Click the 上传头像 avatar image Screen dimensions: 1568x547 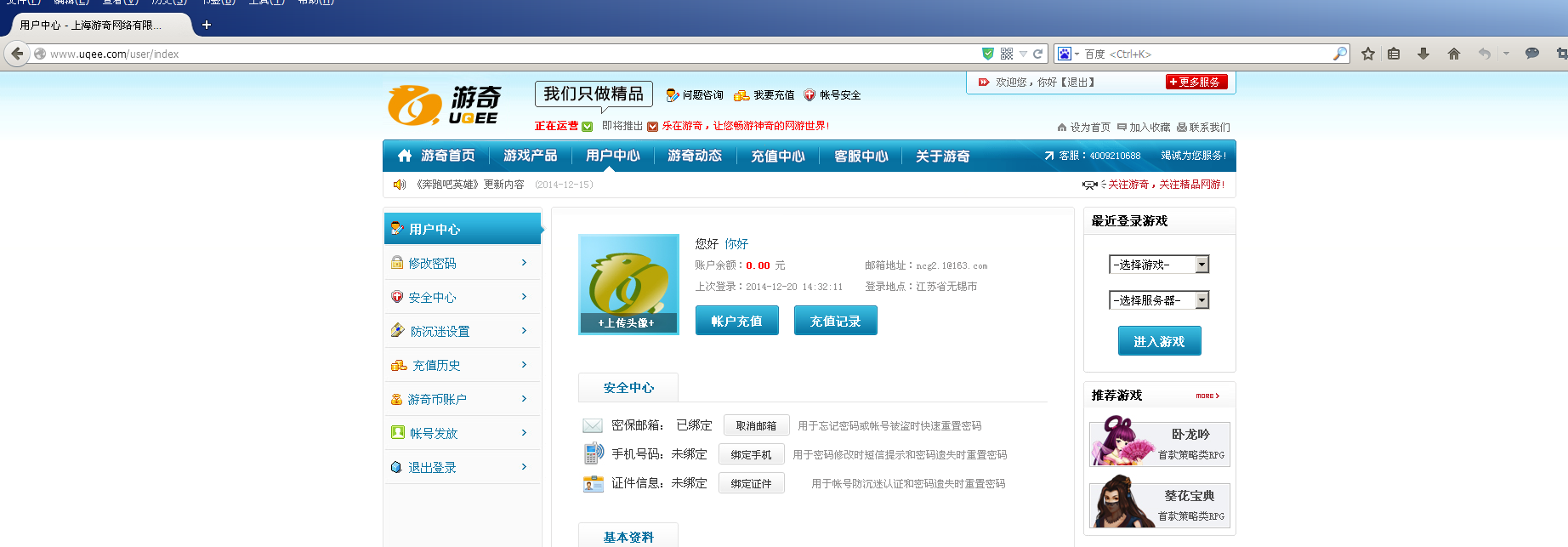pos(628,284)
